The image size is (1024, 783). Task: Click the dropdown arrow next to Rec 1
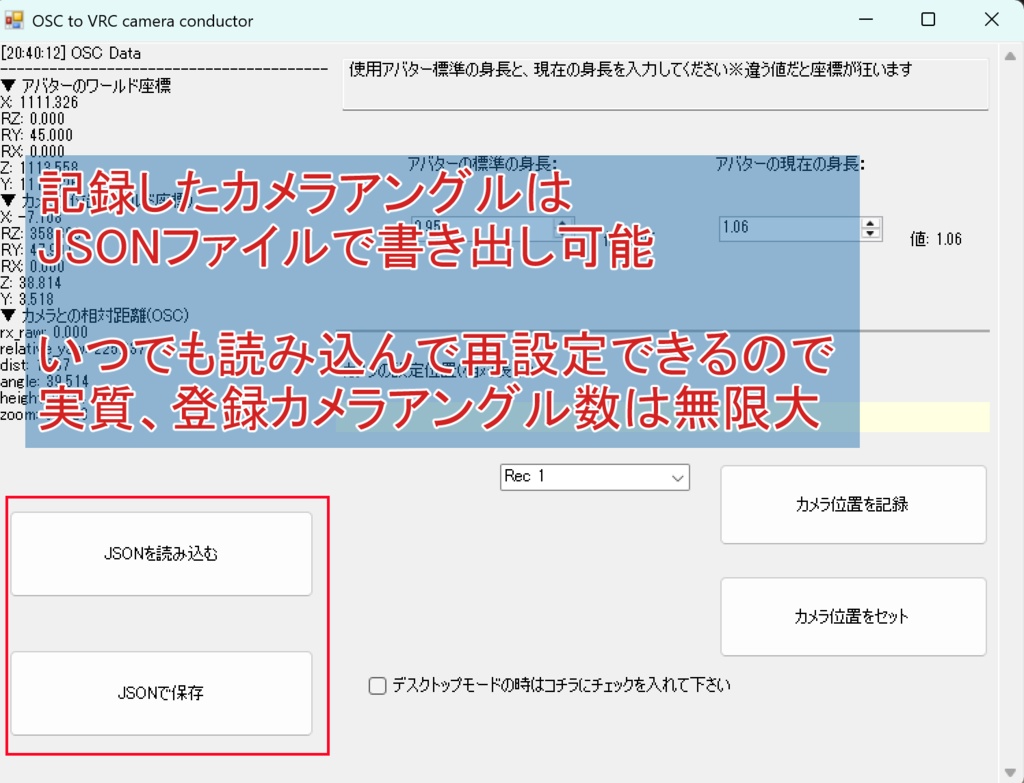pyautogui.click(x=676, y=477)
